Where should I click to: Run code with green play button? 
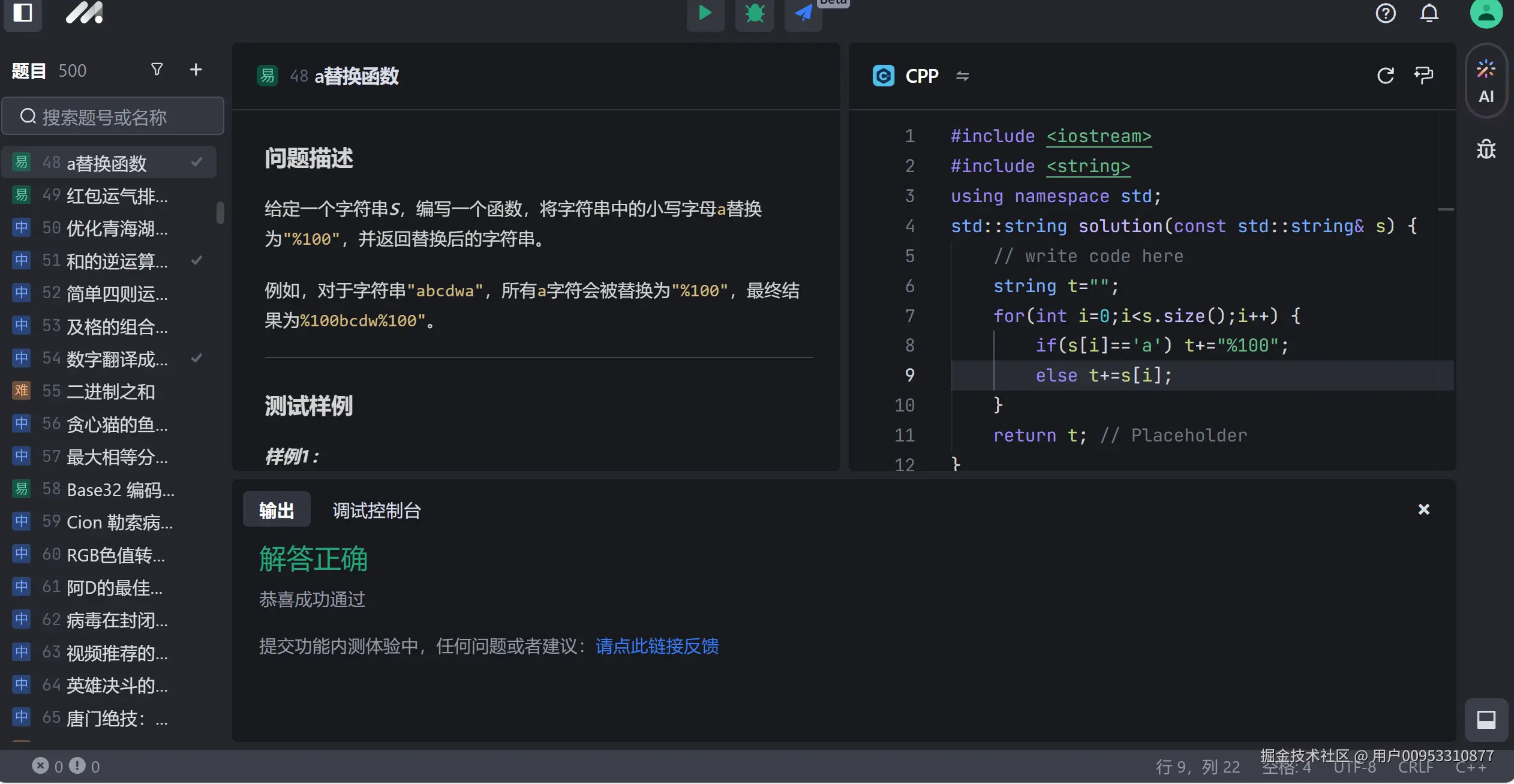[705, 13]
